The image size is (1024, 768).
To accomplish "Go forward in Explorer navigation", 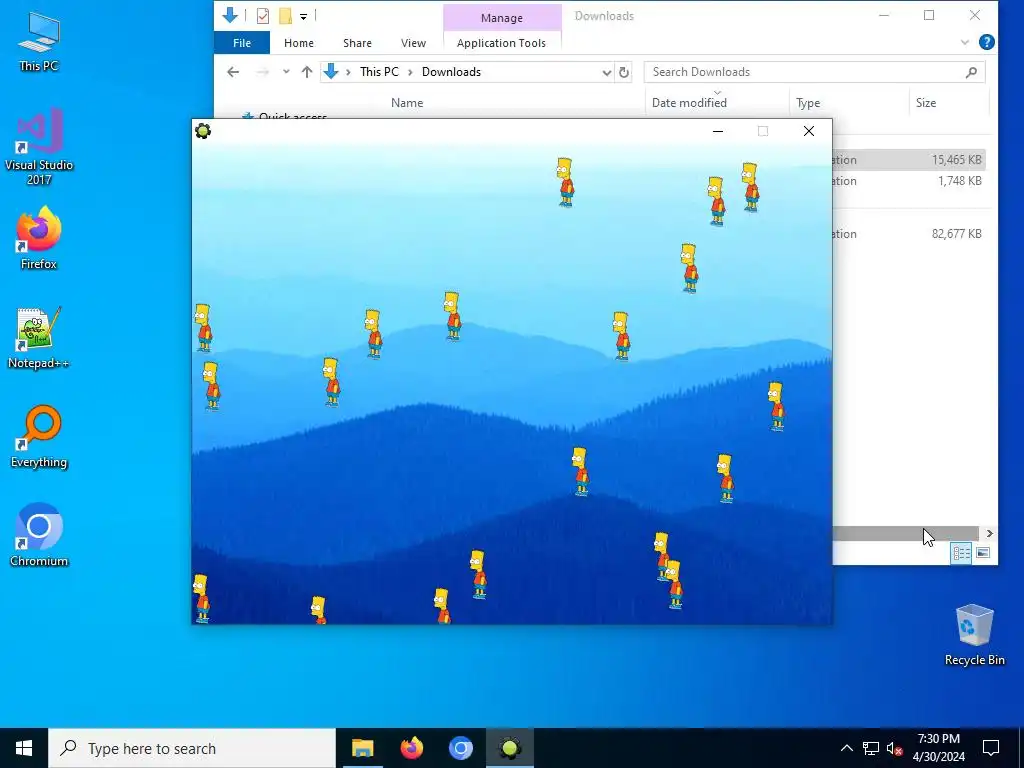I will click(263, 72).
